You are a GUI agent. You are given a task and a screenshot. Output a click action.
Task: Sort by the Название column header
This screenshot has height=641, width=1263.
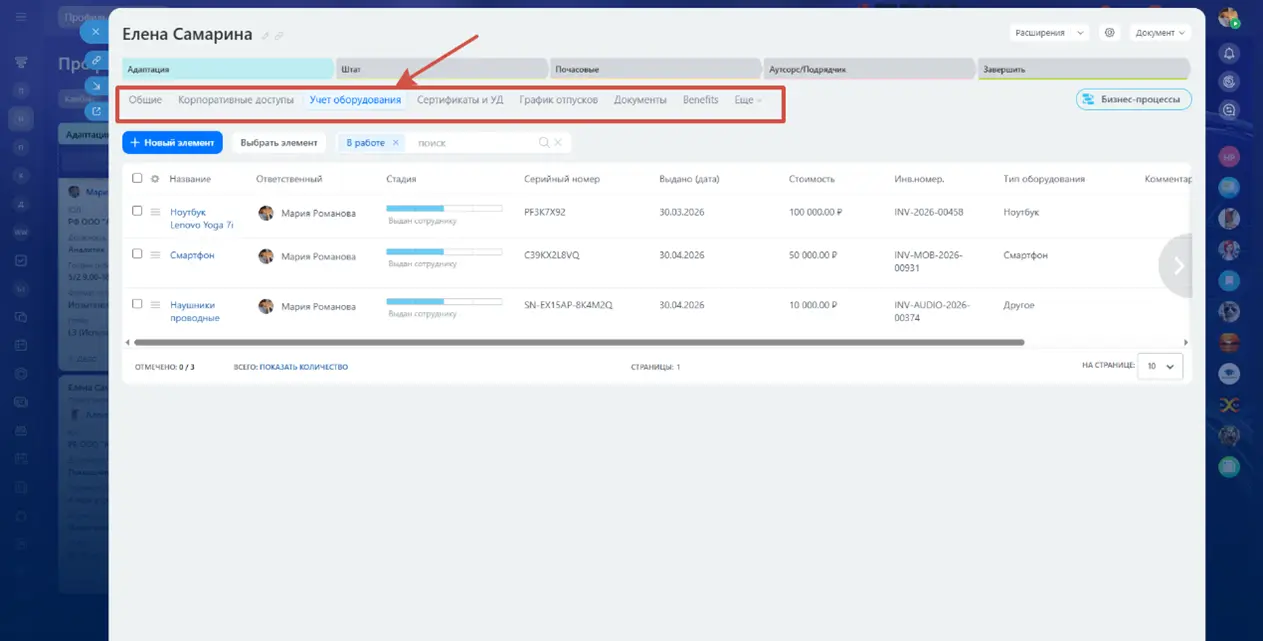(x=190, y=179)
